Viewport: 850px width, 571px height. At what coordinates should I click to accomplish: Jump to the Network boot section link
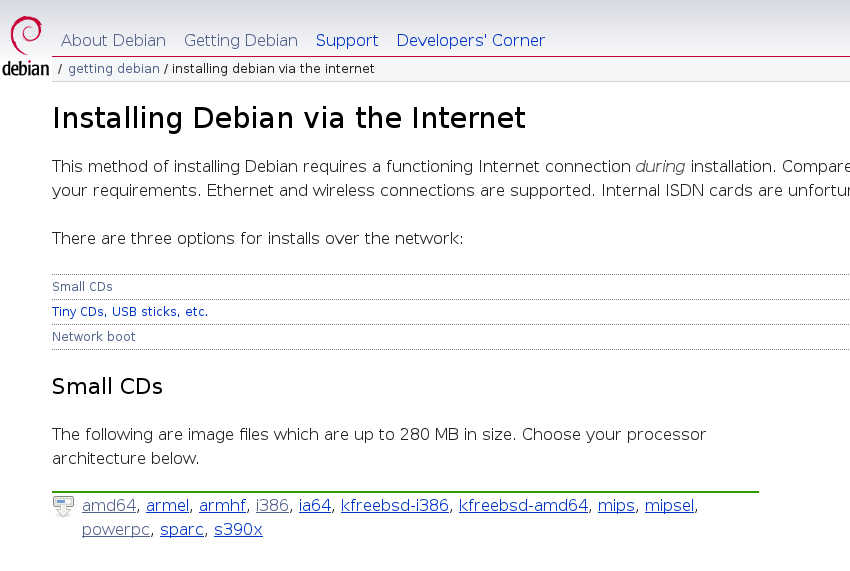94,337
